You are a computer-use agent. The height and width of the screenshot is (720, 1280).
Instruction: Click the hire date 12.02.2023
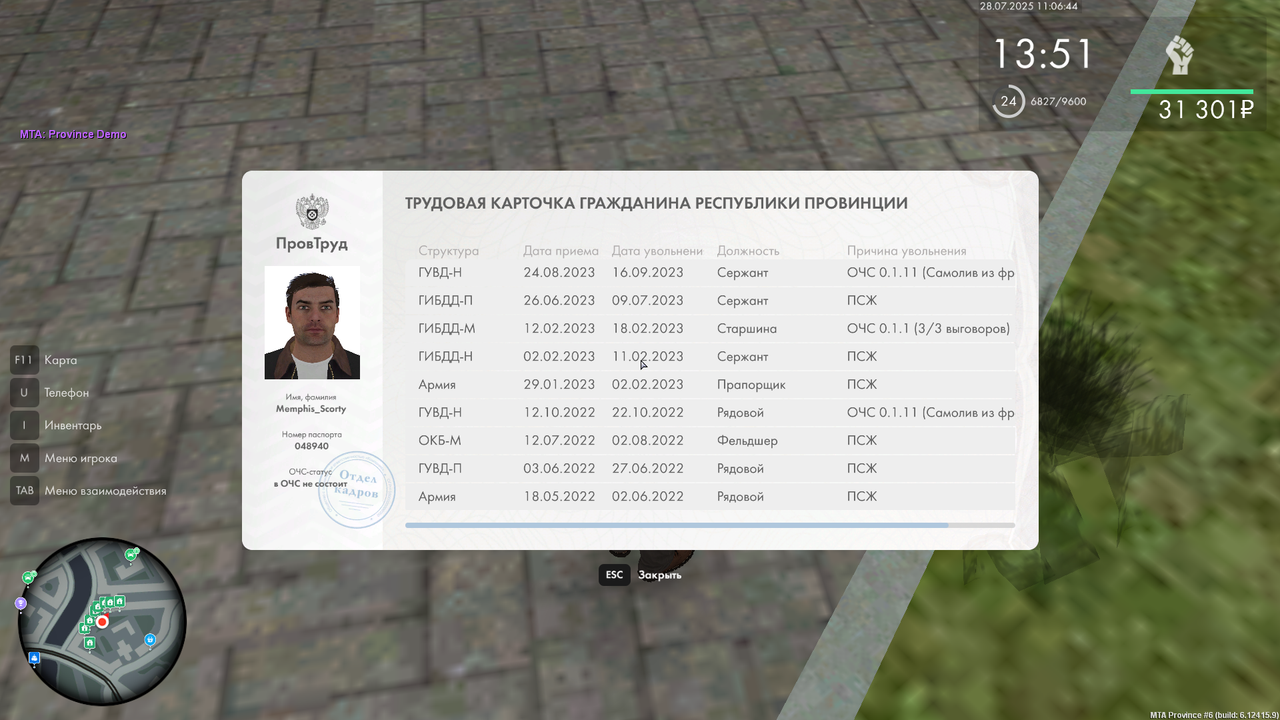click(559, 329)
